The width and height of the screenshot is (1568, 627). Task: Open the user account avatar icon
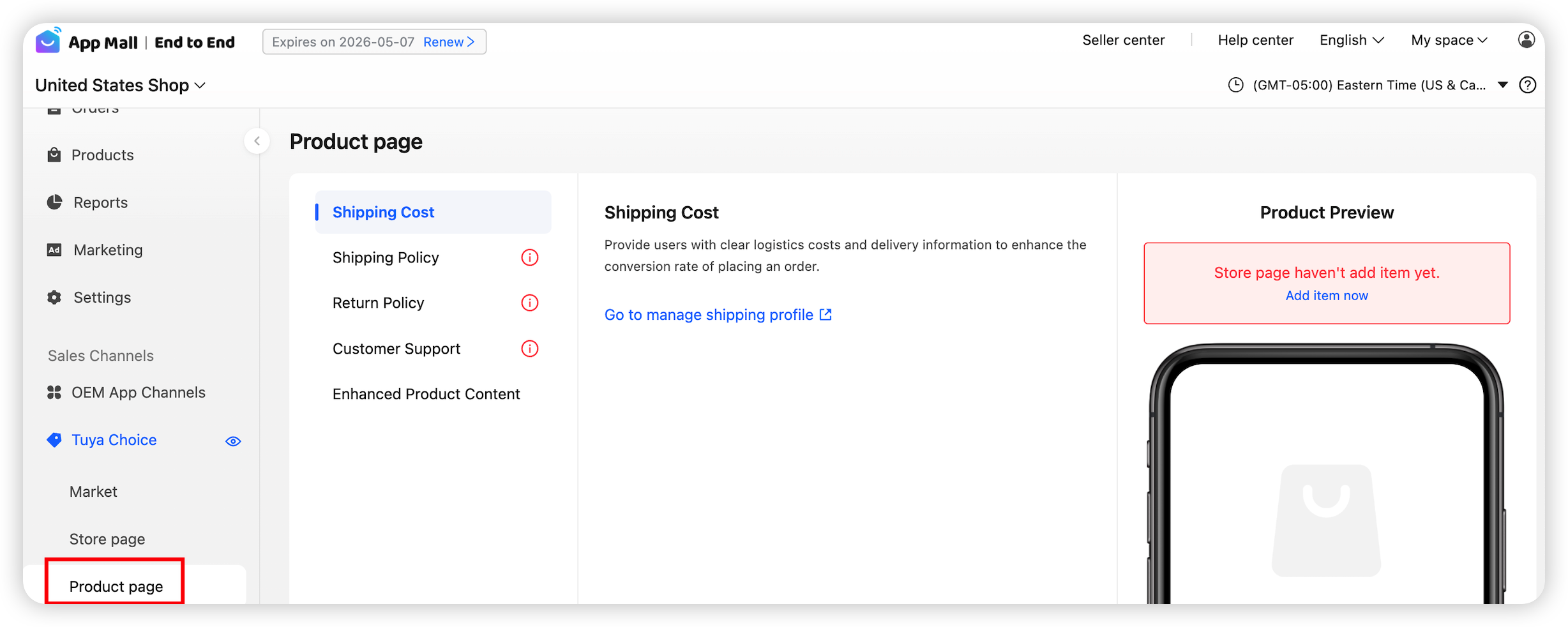[x=1526, y=40]
